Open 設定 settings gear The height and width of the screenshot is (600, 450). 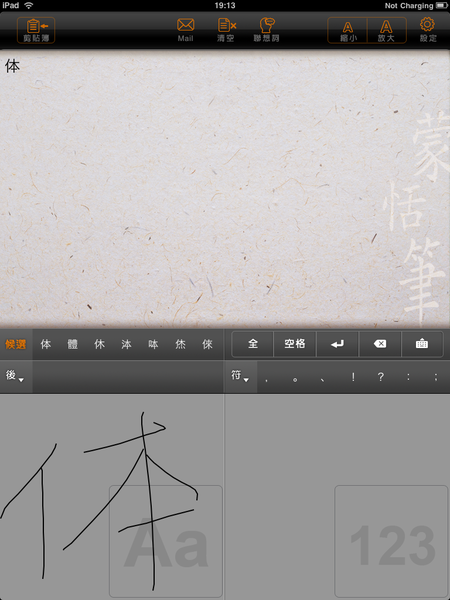coord(427,30)
